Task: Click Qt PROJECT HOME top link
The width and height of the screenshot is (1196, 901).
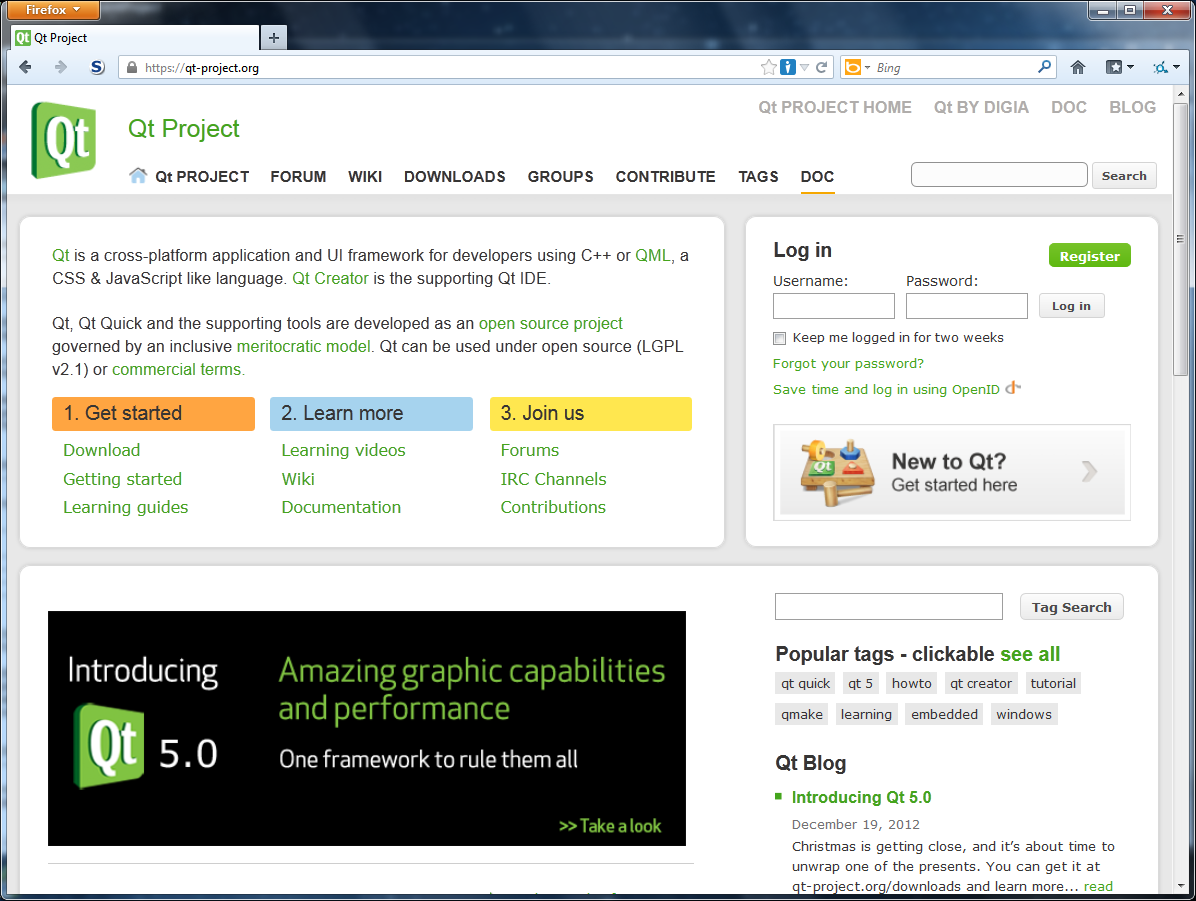Action: click(x=834, y=107)
